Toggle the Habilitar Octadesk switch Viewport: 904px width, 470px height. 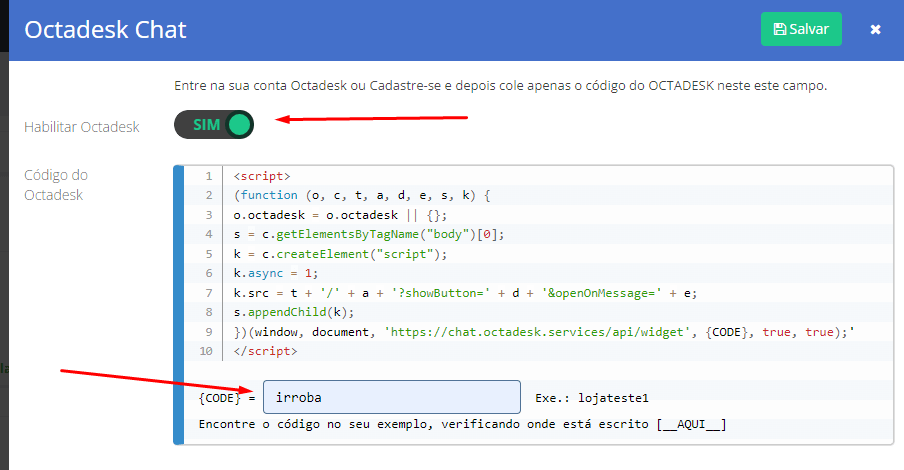214,125
